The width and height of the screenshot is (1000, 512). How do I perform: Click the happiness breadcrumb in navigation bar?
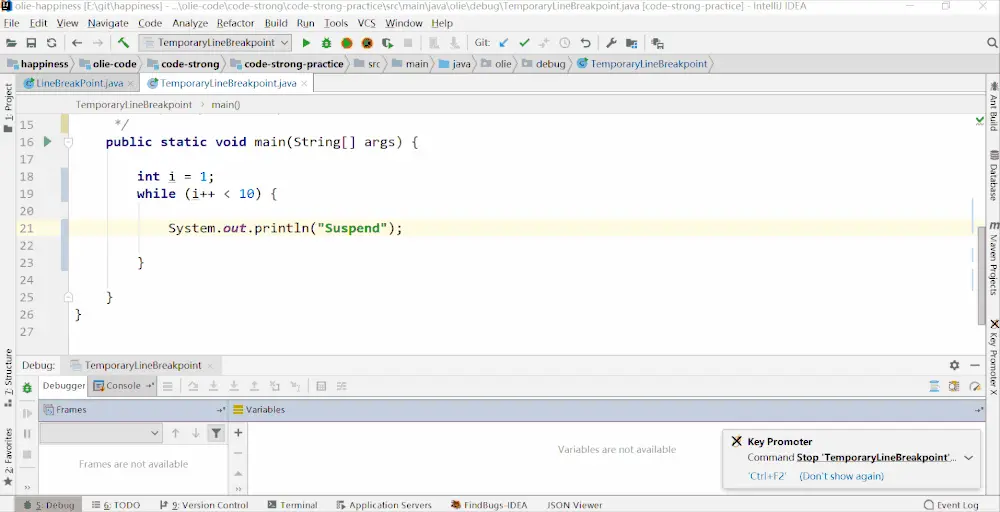(x=37, y=64)
